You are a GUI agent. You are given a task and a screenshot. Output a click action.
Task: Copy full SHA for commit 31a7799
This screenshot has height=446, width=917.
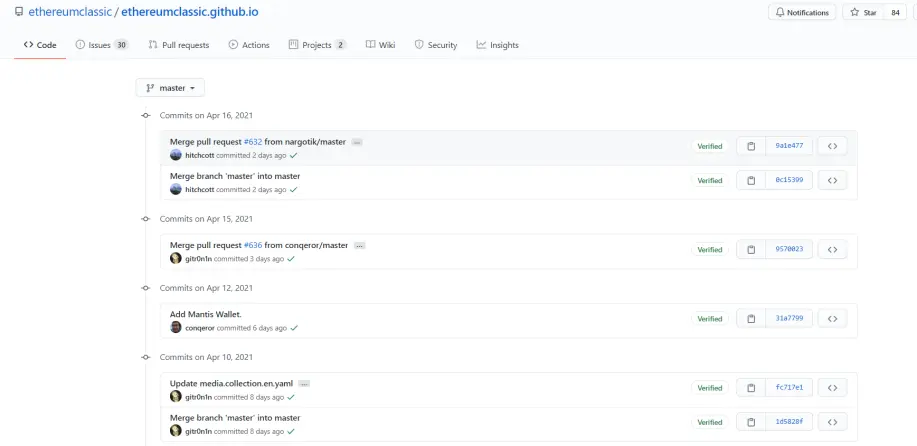[751, 319]
